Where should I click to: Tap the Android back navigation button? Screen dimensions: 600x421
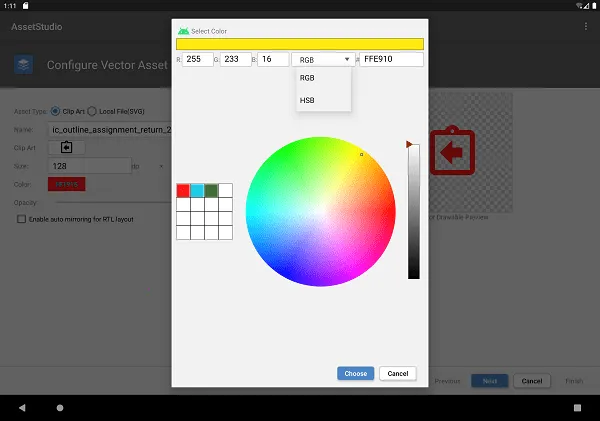22,408
